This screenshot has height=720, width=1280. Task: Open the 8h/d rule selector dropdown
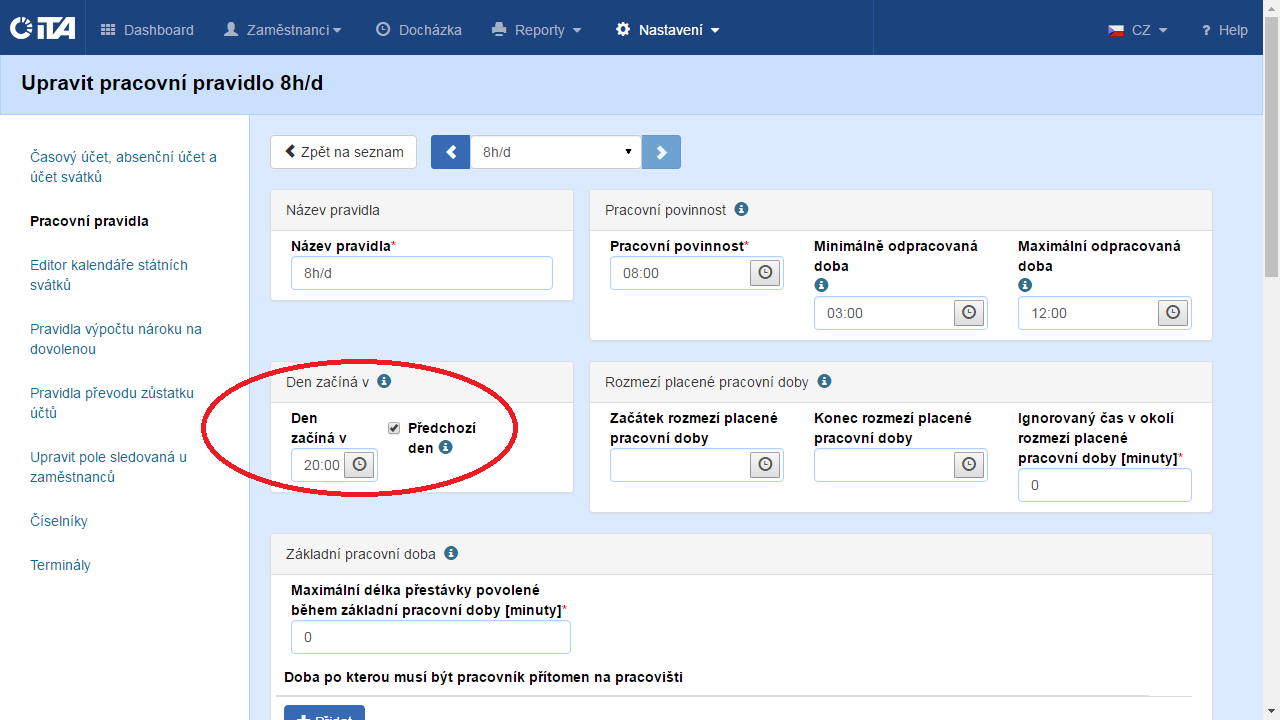(x=556, y=152)
